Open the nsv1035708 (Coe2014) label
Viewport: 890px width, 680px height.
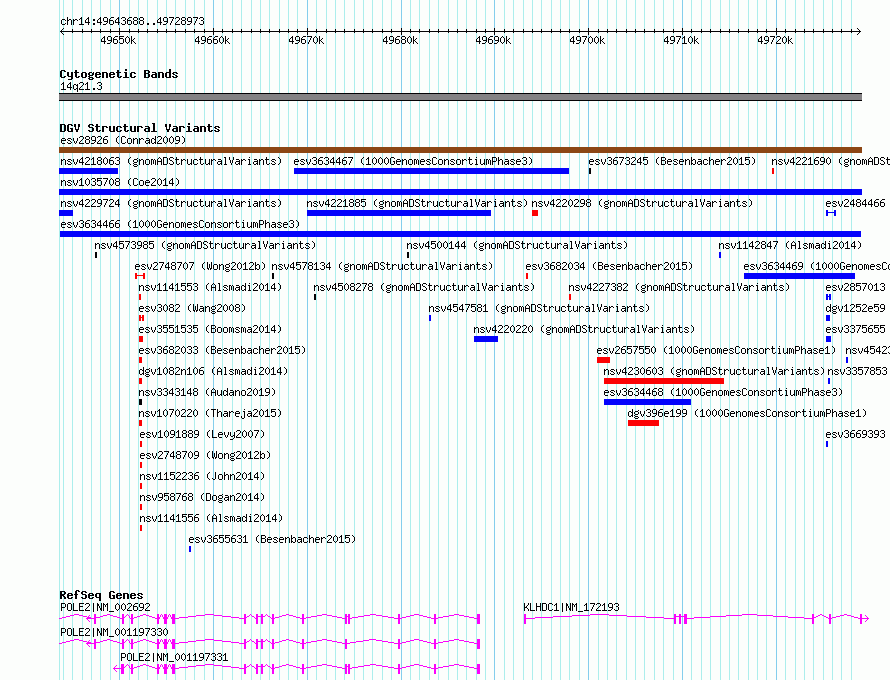(120, 182)
